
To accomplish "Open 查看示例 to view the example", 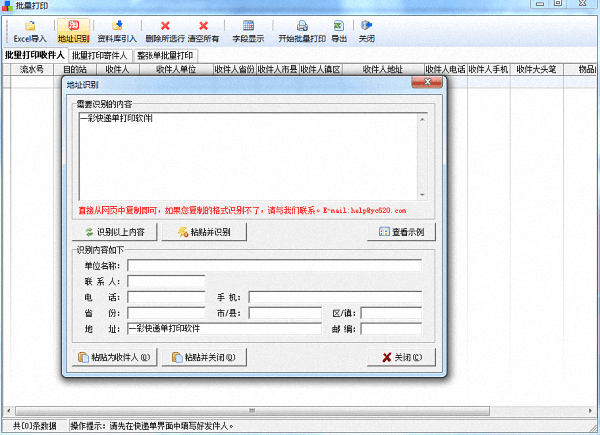I will point(401,232).
